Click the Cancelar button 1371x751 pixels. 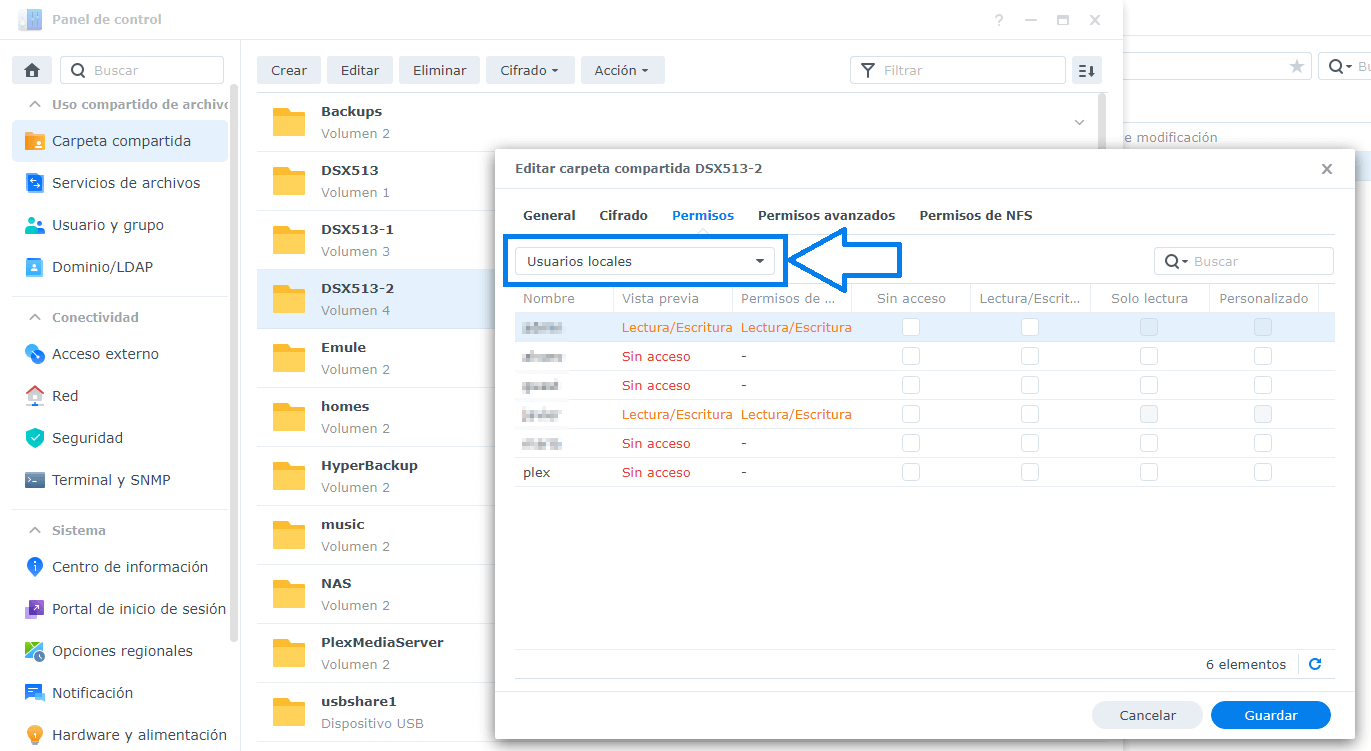(1147, 715)
